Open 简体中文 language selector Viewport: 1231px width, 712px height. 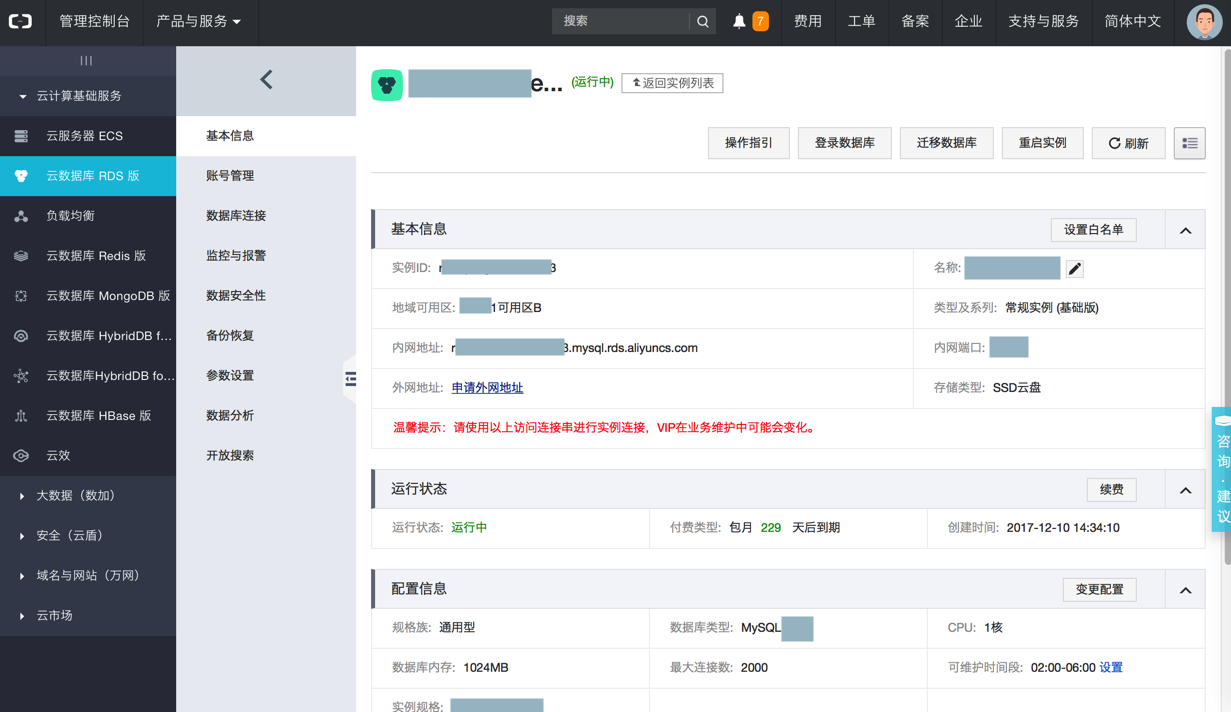[1132, 21]
